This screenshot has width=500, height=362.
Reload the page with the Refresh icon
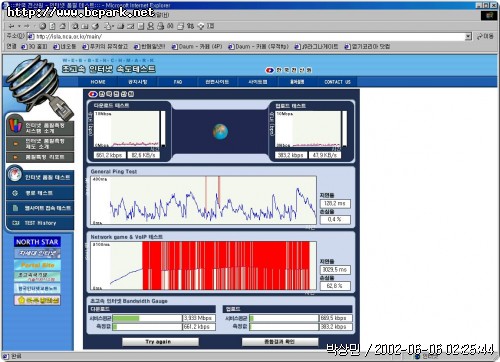53,26
